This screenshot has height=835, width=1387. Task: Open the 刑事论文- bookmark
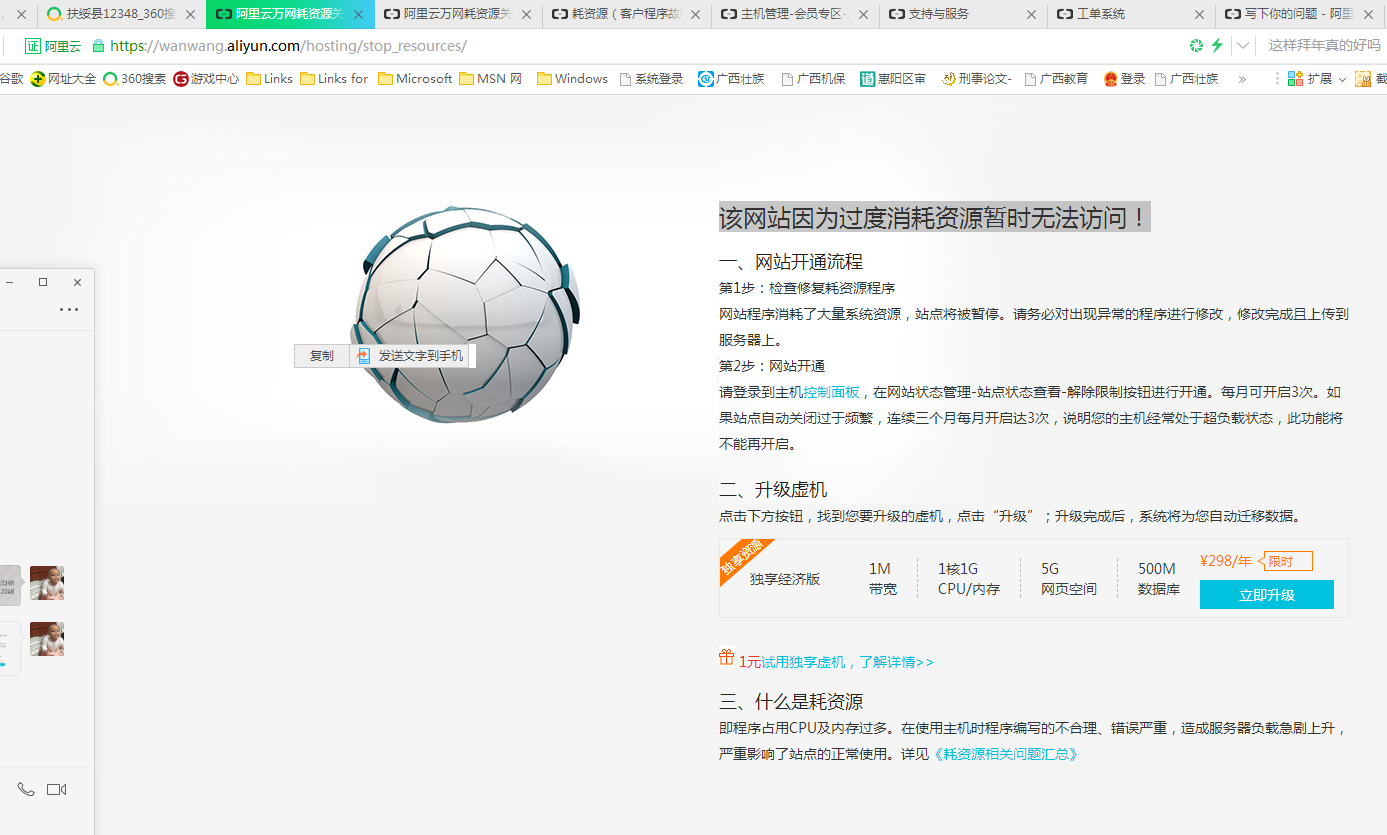976,79
